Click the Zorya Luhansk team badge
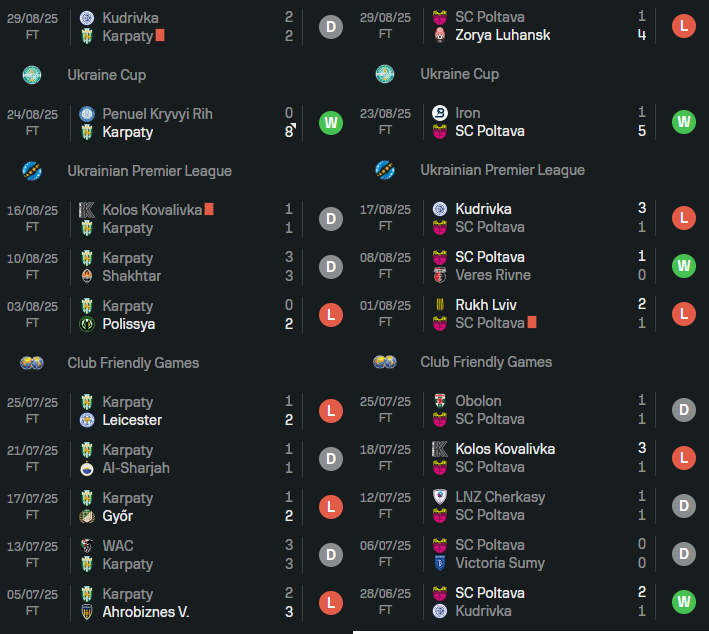709x634 pixels. 440,35
